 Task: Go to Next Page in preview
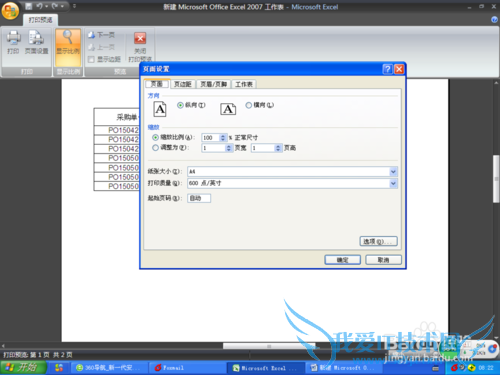pyautogui.click(x=101, y=35)
